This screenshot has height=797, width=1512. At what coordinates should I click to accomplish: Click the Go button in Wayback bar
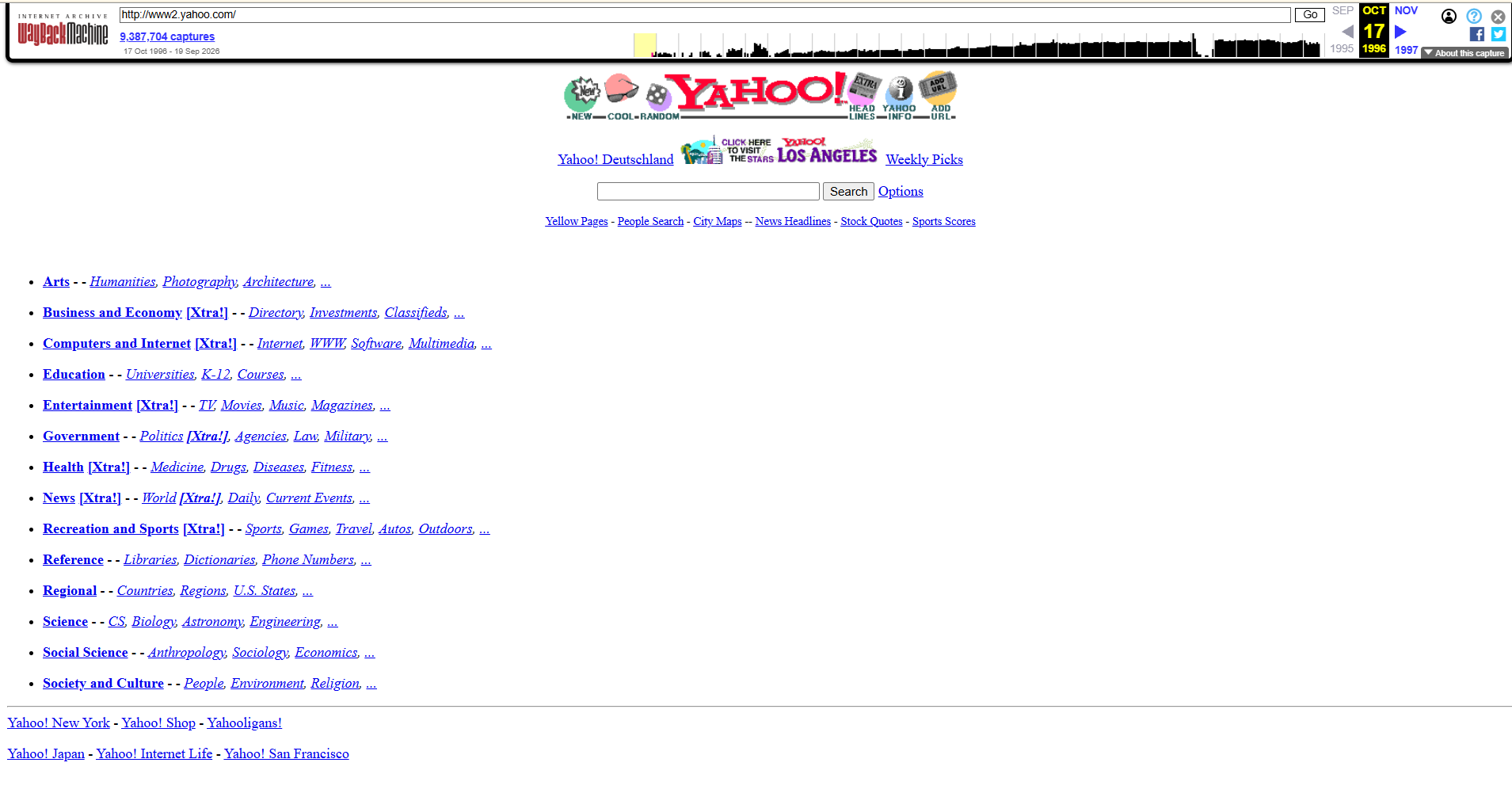[x=1309, y=14]
